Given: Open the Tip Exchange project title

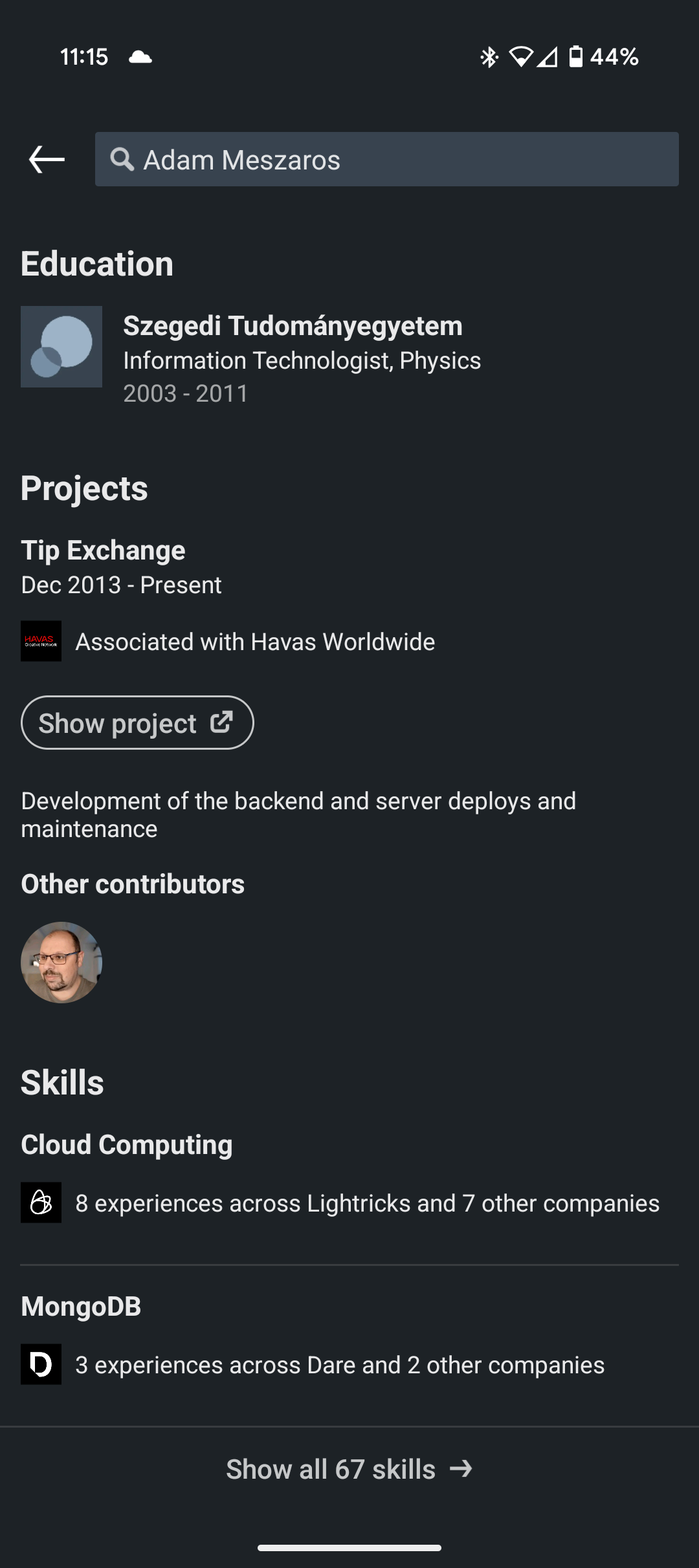Looking at the screenshot, I should point(103,550).
